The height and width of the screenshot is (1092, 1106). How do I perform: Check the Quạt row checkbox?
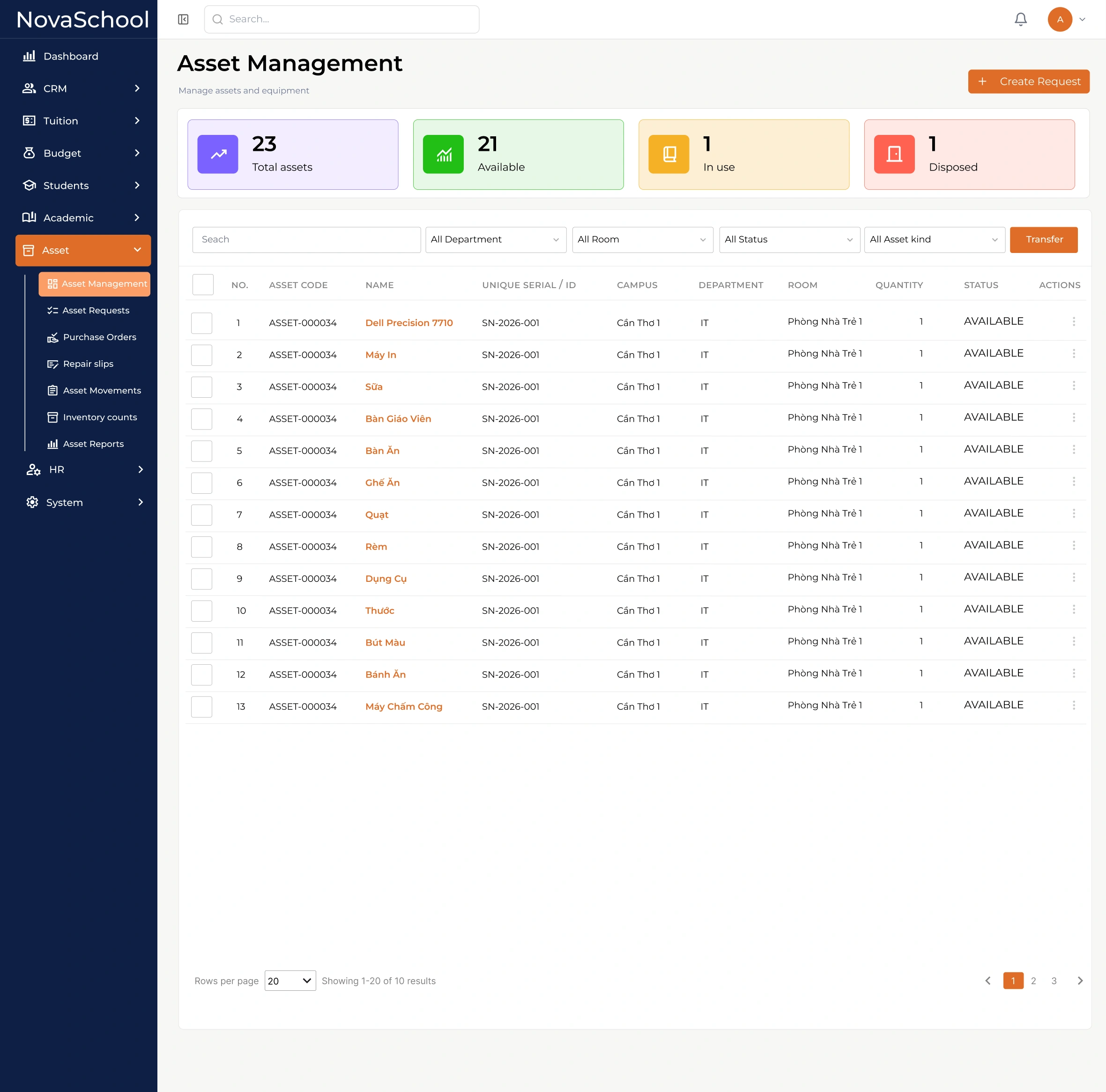point(201,515)
